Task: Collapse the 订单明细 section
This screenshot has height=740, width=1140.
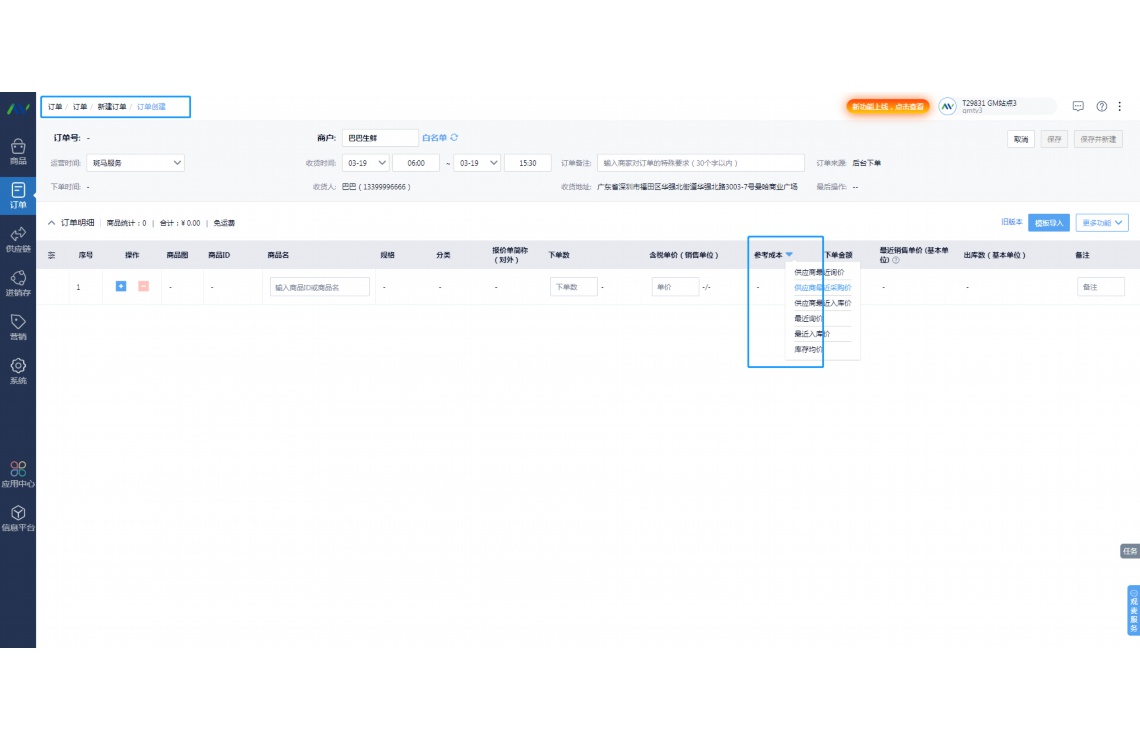Action: [x=52, y=223]
